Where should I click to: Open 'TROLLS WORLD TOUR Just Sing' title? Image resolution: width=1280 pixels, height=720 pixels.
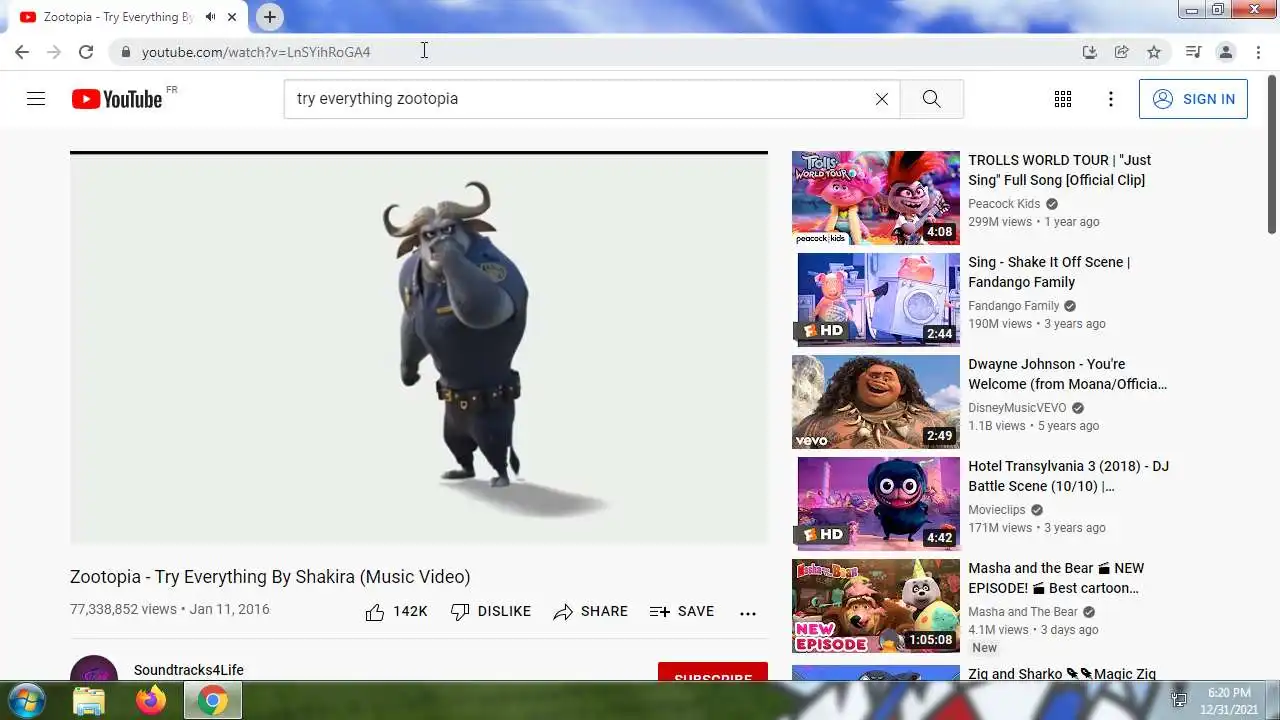tap(1059, 170)
